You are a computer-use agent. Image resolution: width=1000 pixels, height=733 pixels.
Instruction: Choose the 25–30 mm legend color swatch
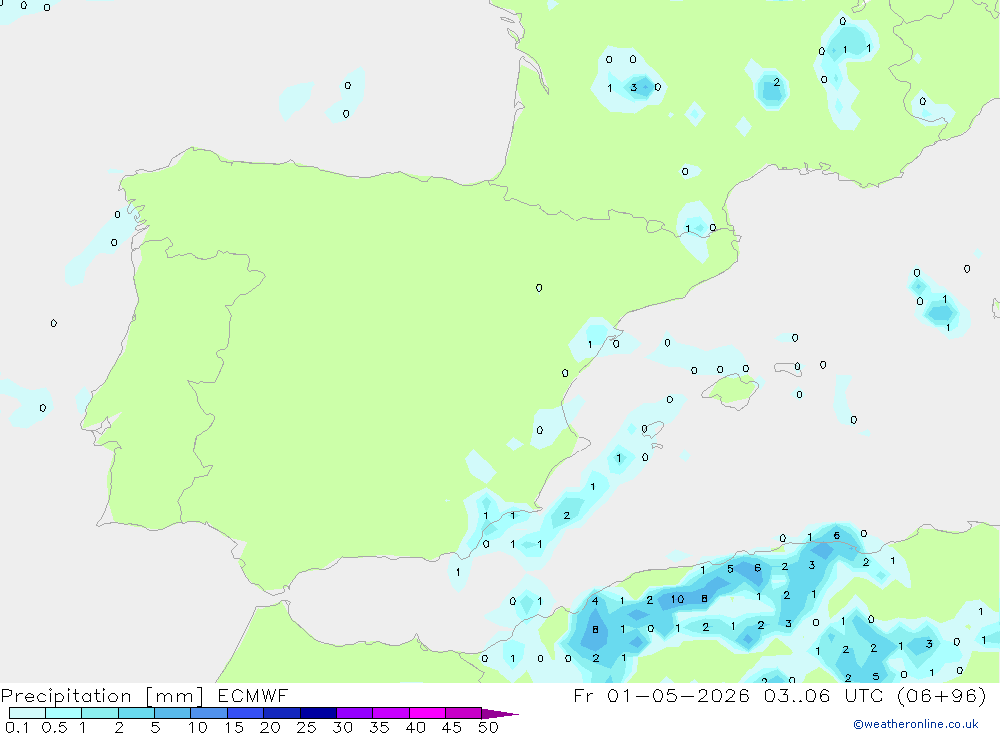point(318,713)
